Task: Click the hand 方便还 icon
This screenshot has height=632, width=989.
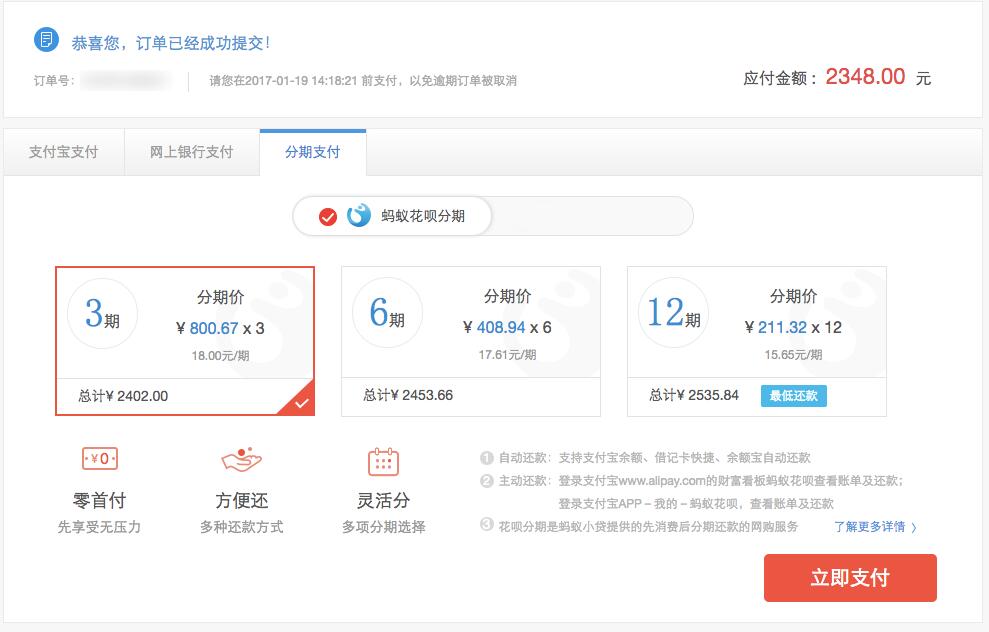Action: pos(242,460)
